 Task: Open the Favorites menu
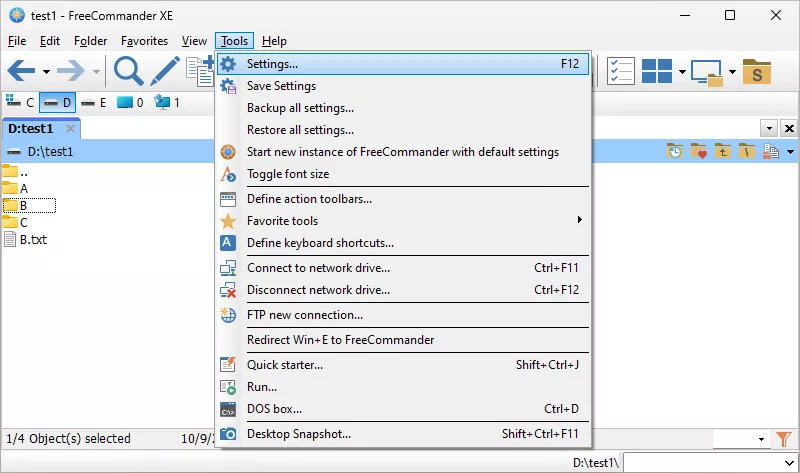[x=144, y=41]
